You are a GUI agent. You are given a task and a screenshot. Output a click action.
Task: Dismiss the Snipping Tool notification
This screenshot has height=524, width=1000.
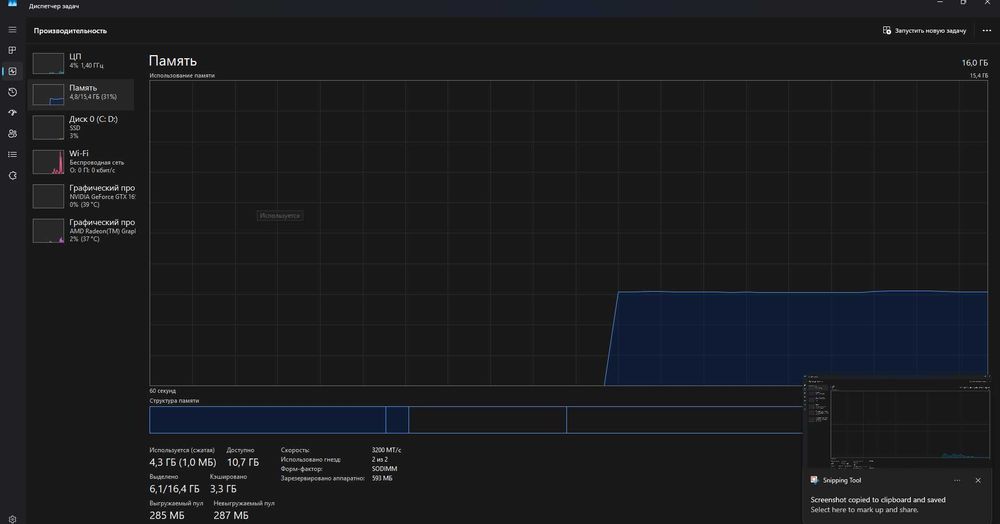978,481
